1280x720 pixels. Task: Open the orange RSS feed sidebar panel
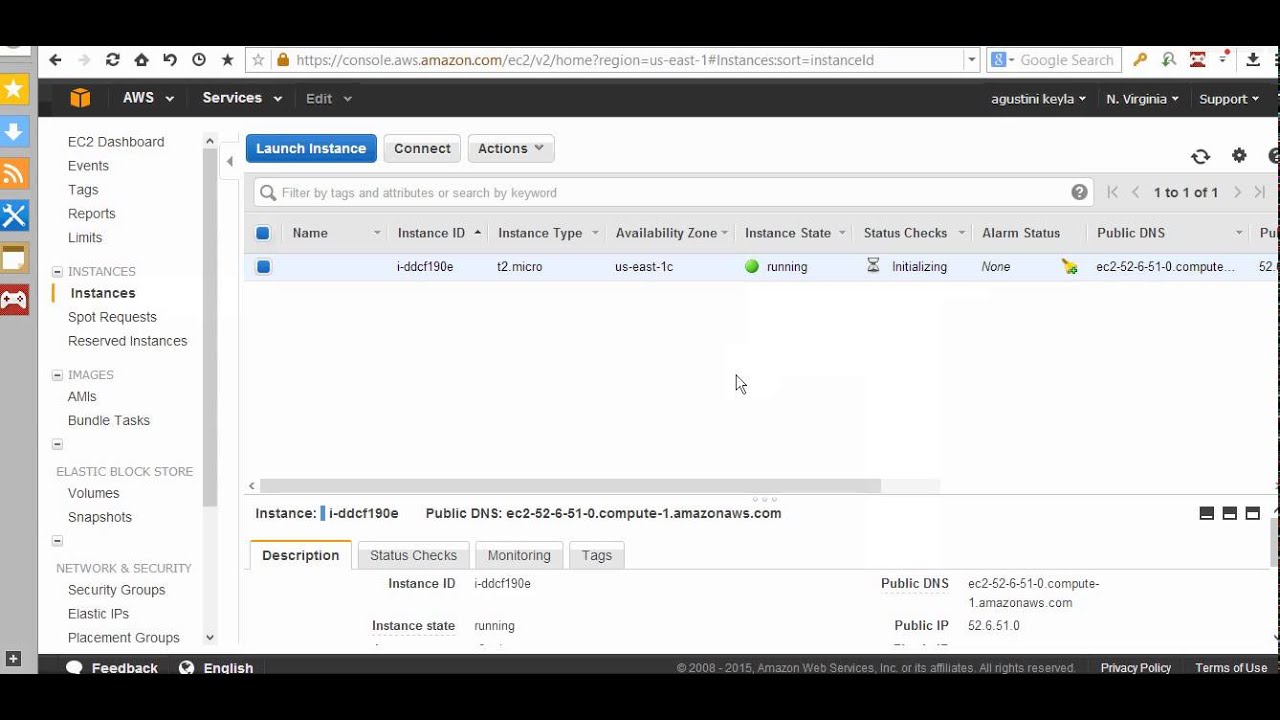14,174
